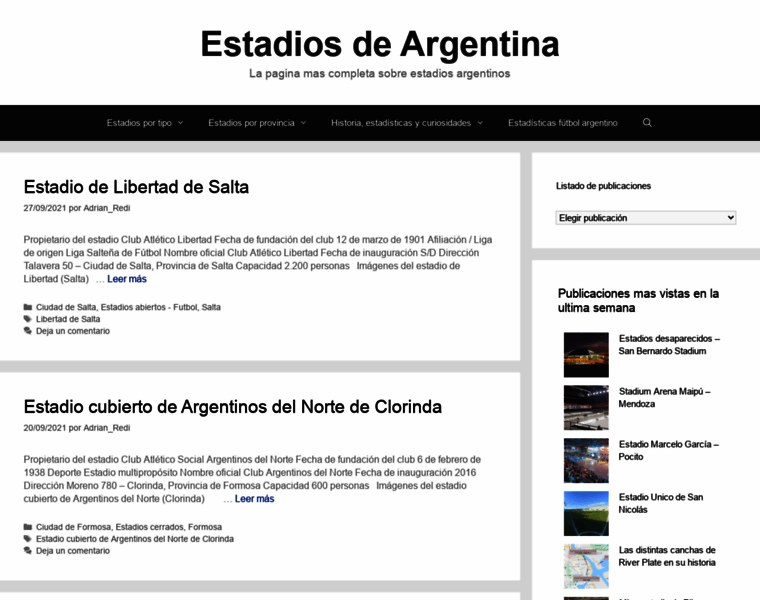The image size is (760, 600).
Task: Open the Elegir publicación dropdown
Action: [646, 218]
